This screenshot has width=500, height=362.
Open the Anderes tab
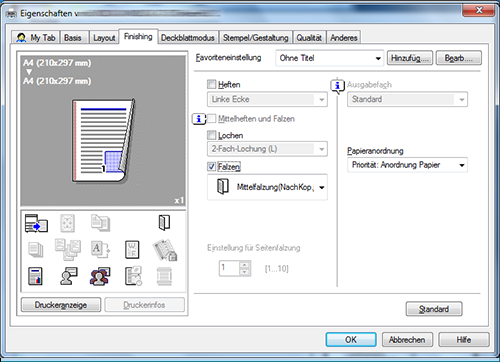pyautogui.click(x=344, y=38)
